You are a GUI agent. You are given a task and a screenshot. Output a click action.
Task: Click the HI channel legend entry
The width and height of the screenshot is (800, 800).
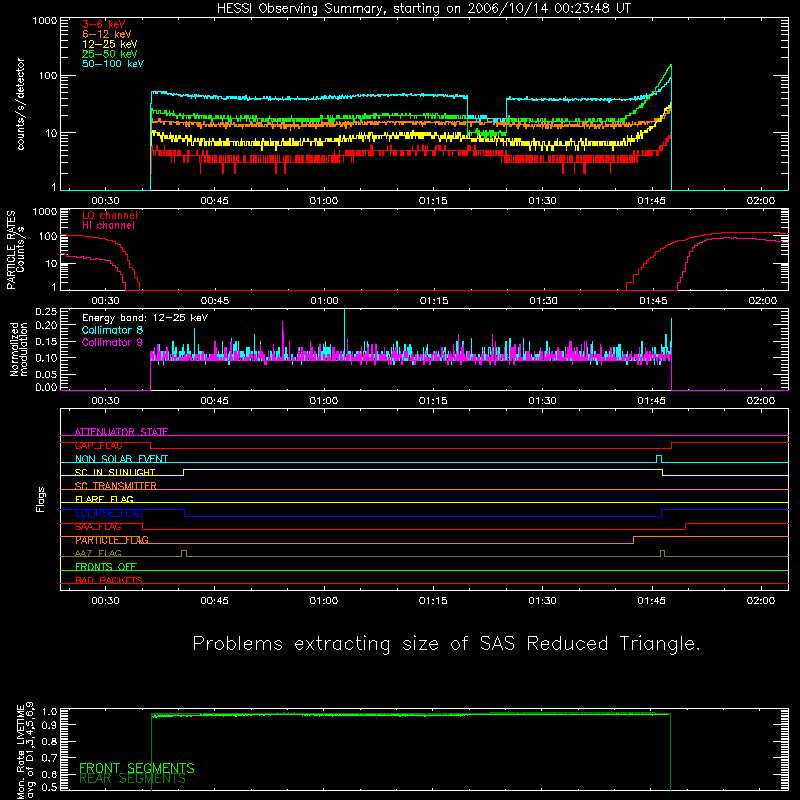[x=108, y=226]
